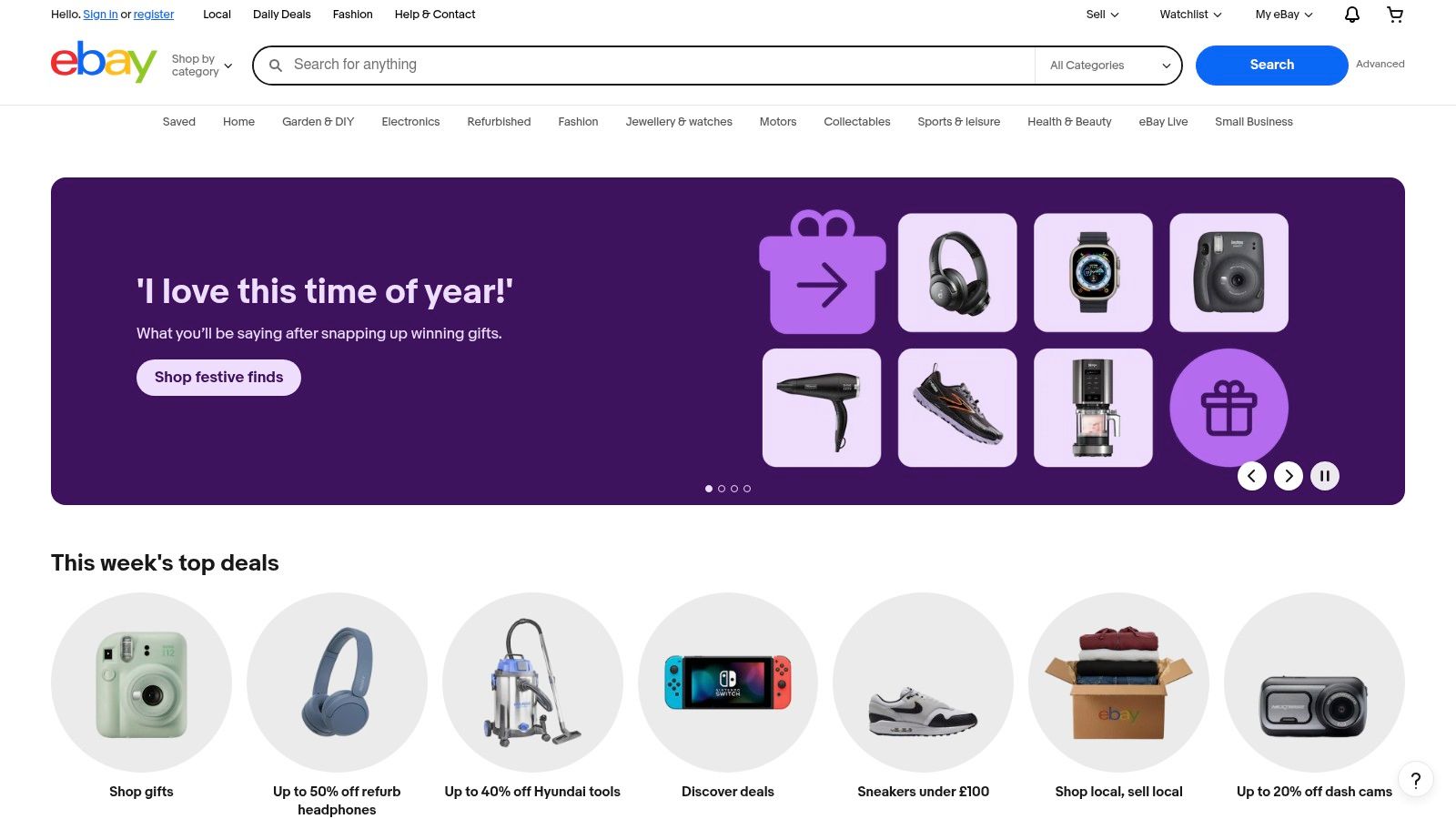Expand the My eBay menu
The height and width of the screenshot is (819, 1456).
point(1284,15)
